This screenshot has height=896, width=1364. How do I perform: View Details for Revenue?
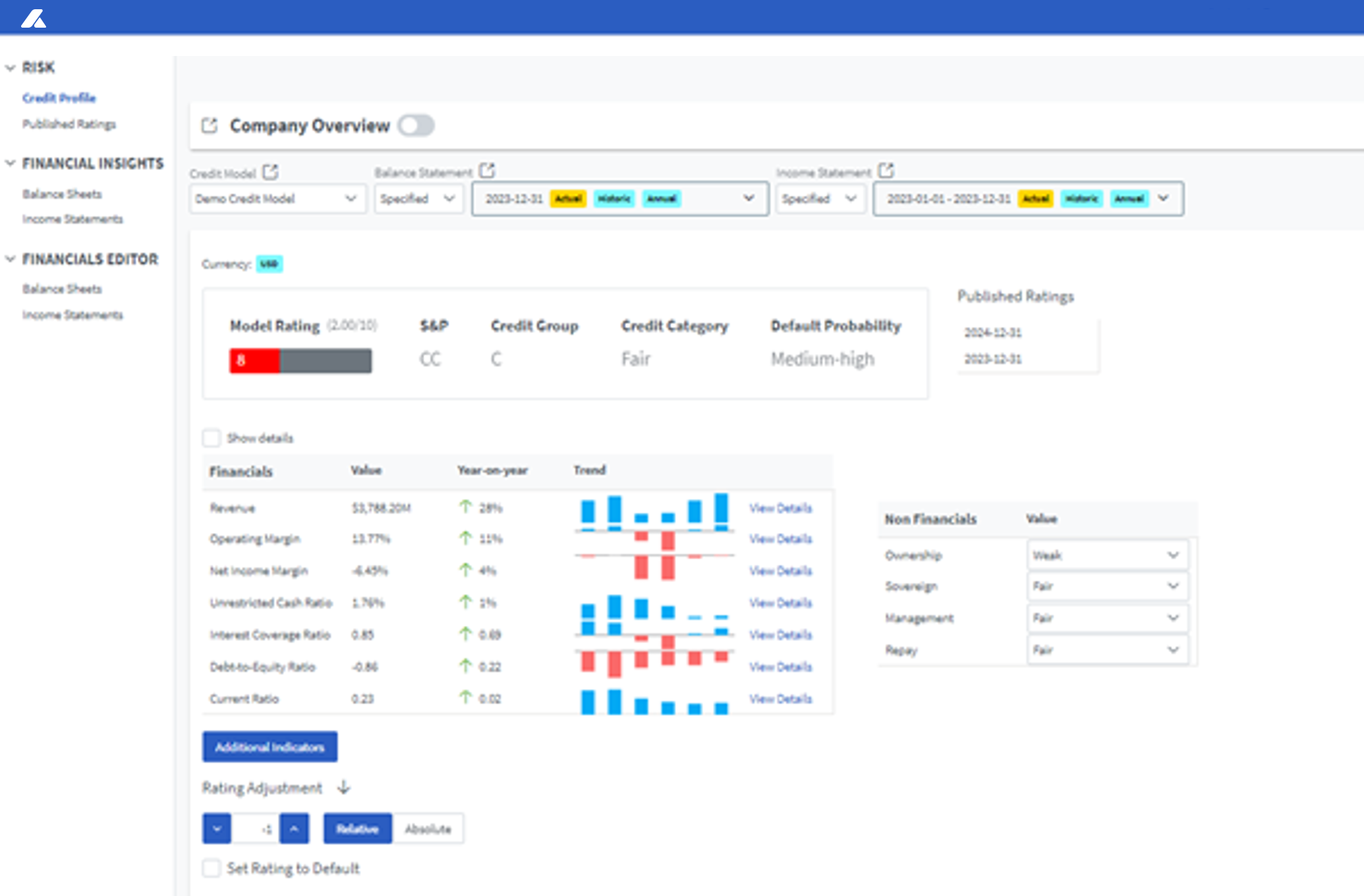click(780, 508)
